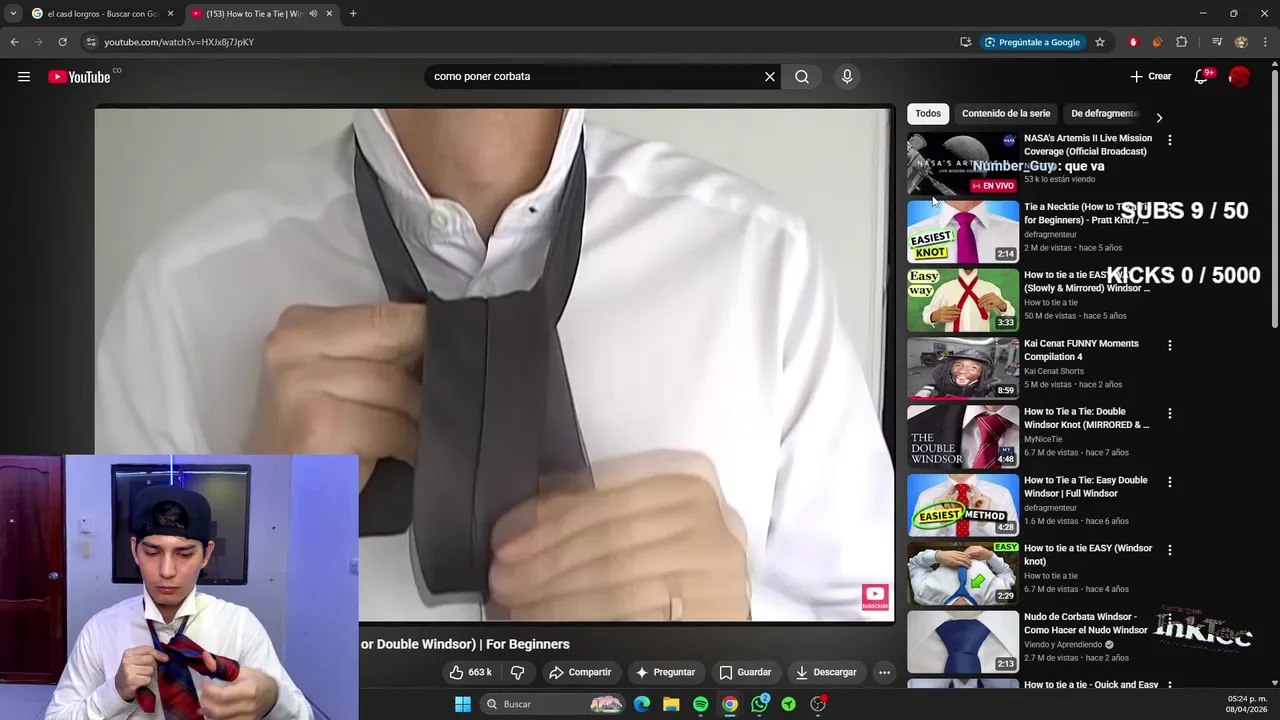Open Kai Cenat FUNNY Moments thumbnail
The height and width of the screenshot is (720, 1280).
pos(963,368)
